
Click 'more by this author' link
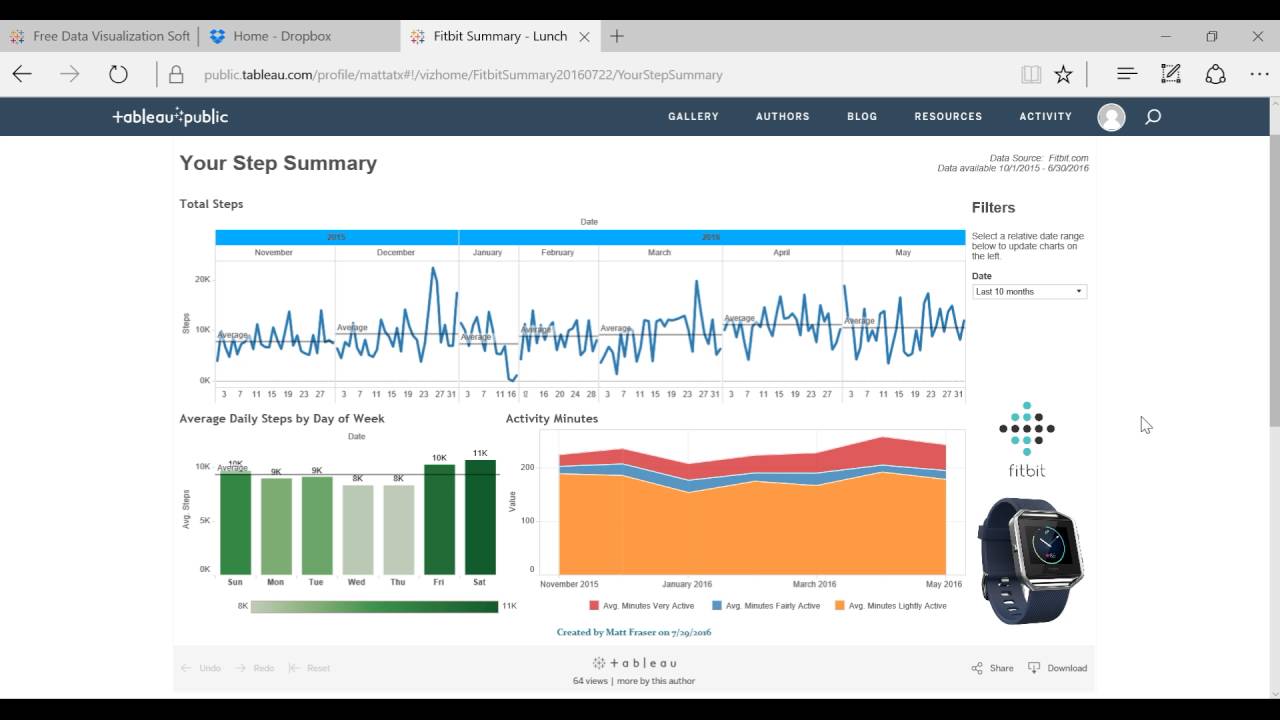(656, 681)
